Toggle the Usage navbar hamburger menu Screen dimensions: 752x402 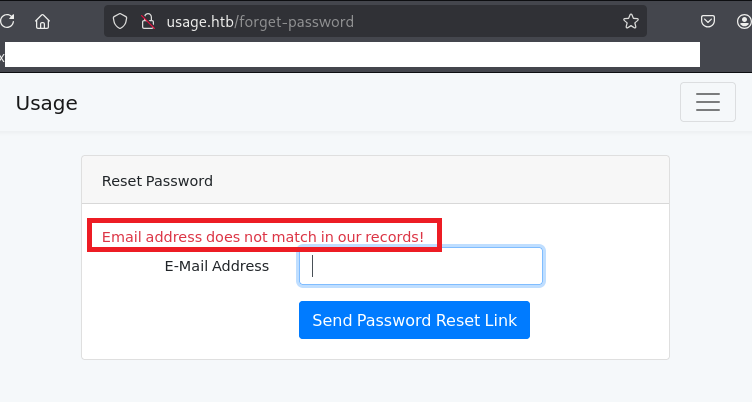[x=708, y=102]
